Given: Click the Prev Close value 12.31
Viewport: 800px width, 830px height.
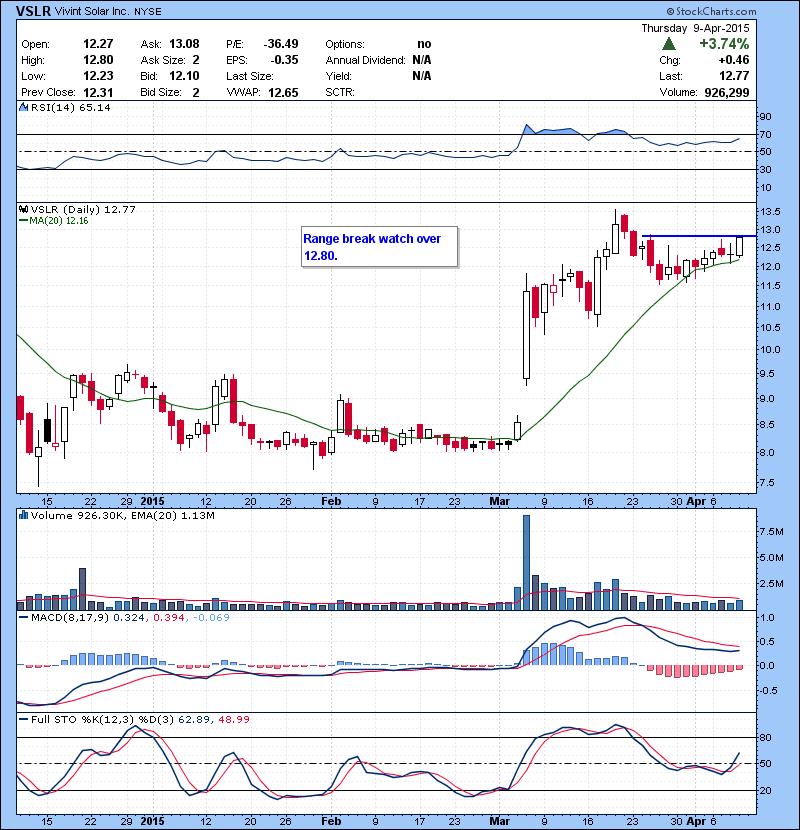Looking at the screenshot, I should coord(98,92).
